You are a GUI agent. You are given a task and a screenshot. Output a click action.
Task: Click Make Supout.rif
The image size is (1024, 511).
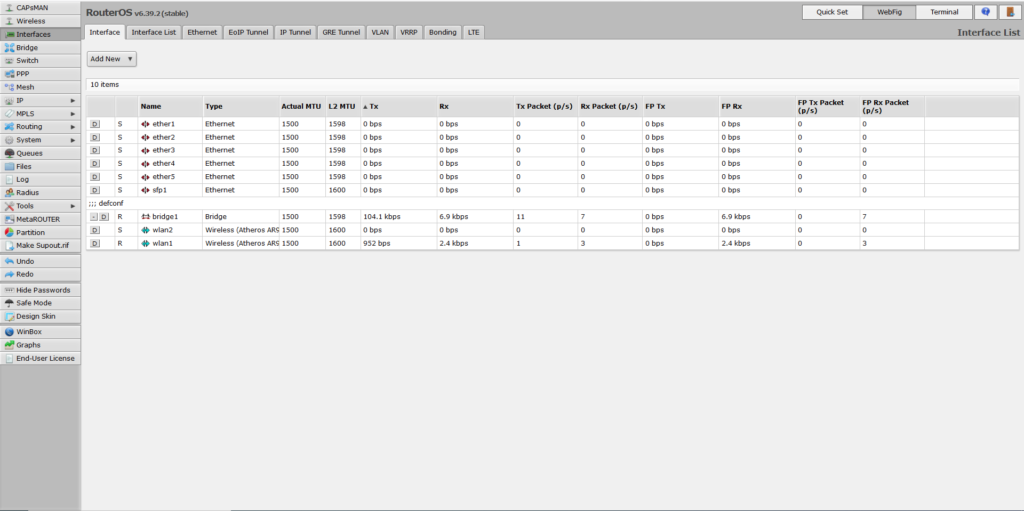tap(40, 246)
